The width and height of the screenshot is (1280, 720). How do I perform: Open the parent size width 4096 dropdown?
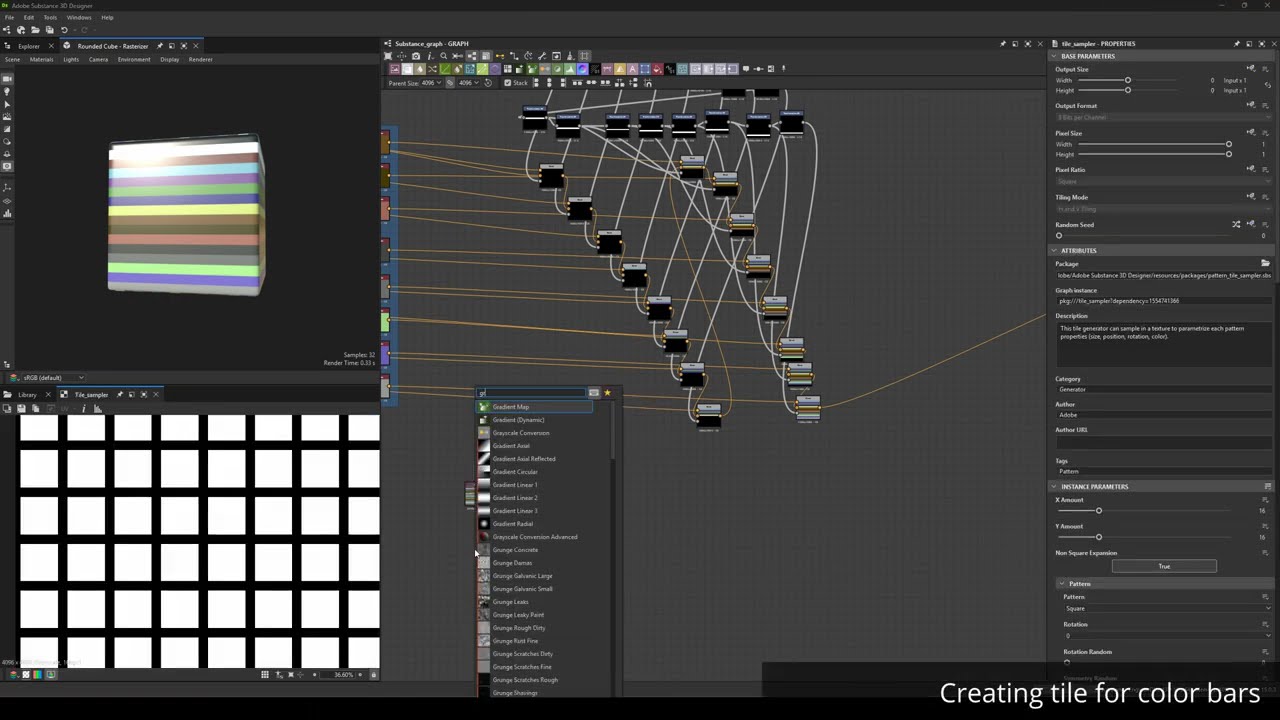(x=433, y=83)
